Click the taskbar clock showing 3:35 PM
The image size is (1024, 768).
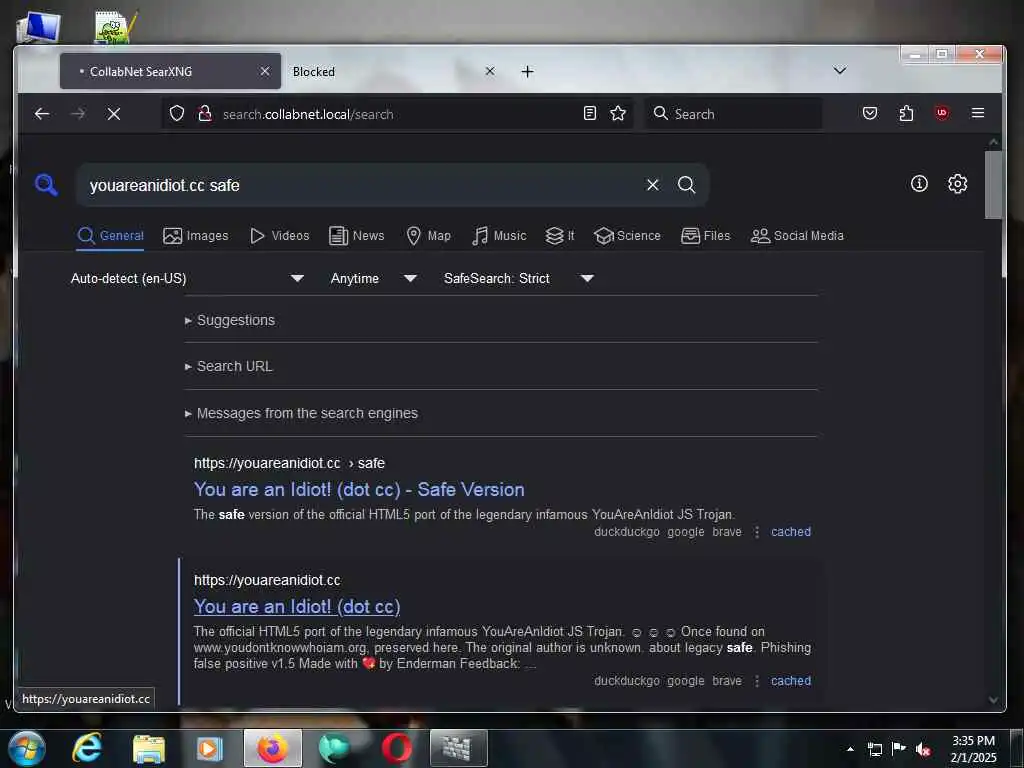(x=973, y=749)
